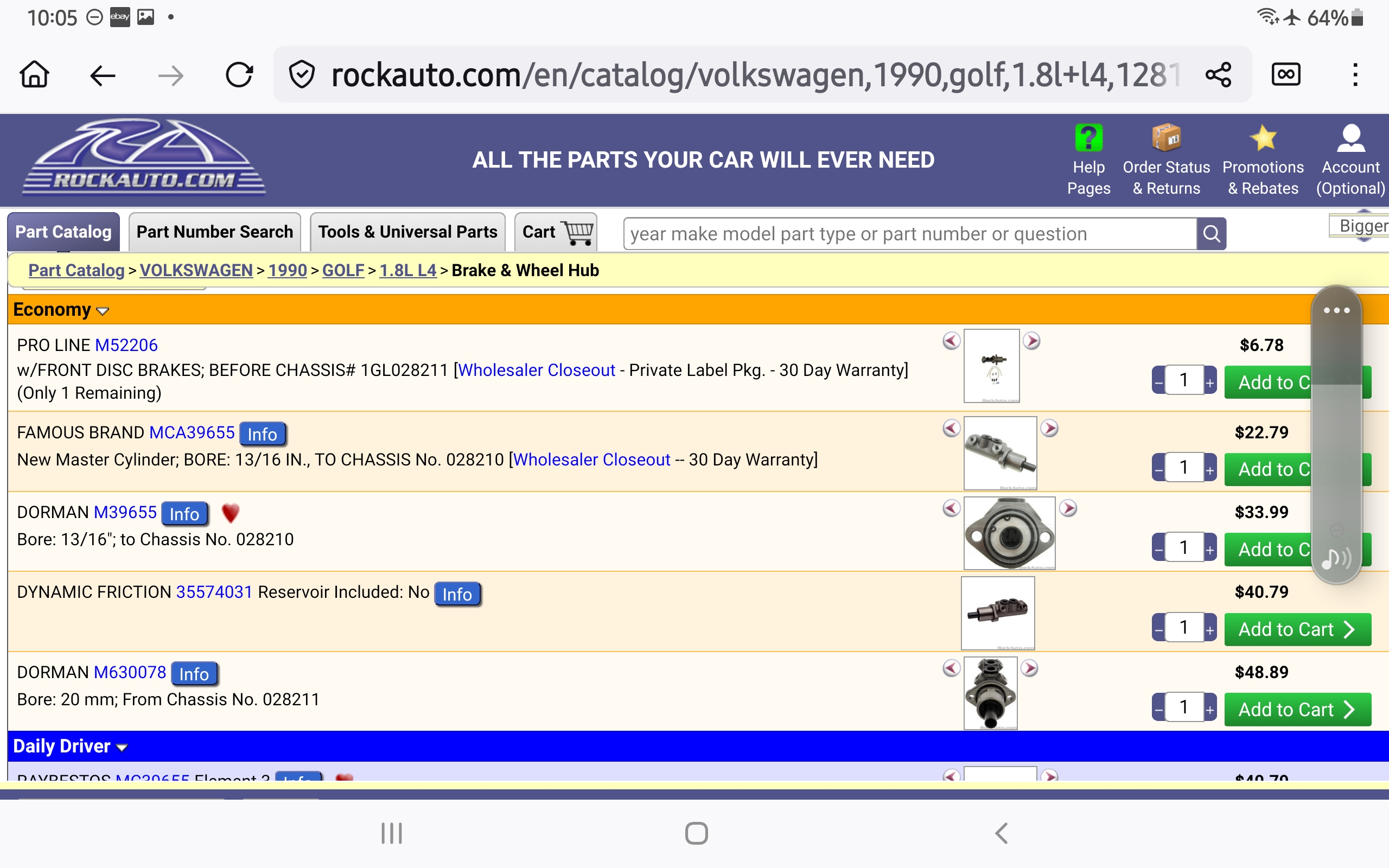The width and height of the screenshot is (1389, 868).
Task: Focus the part search input field
Action: tap(910, 234)
